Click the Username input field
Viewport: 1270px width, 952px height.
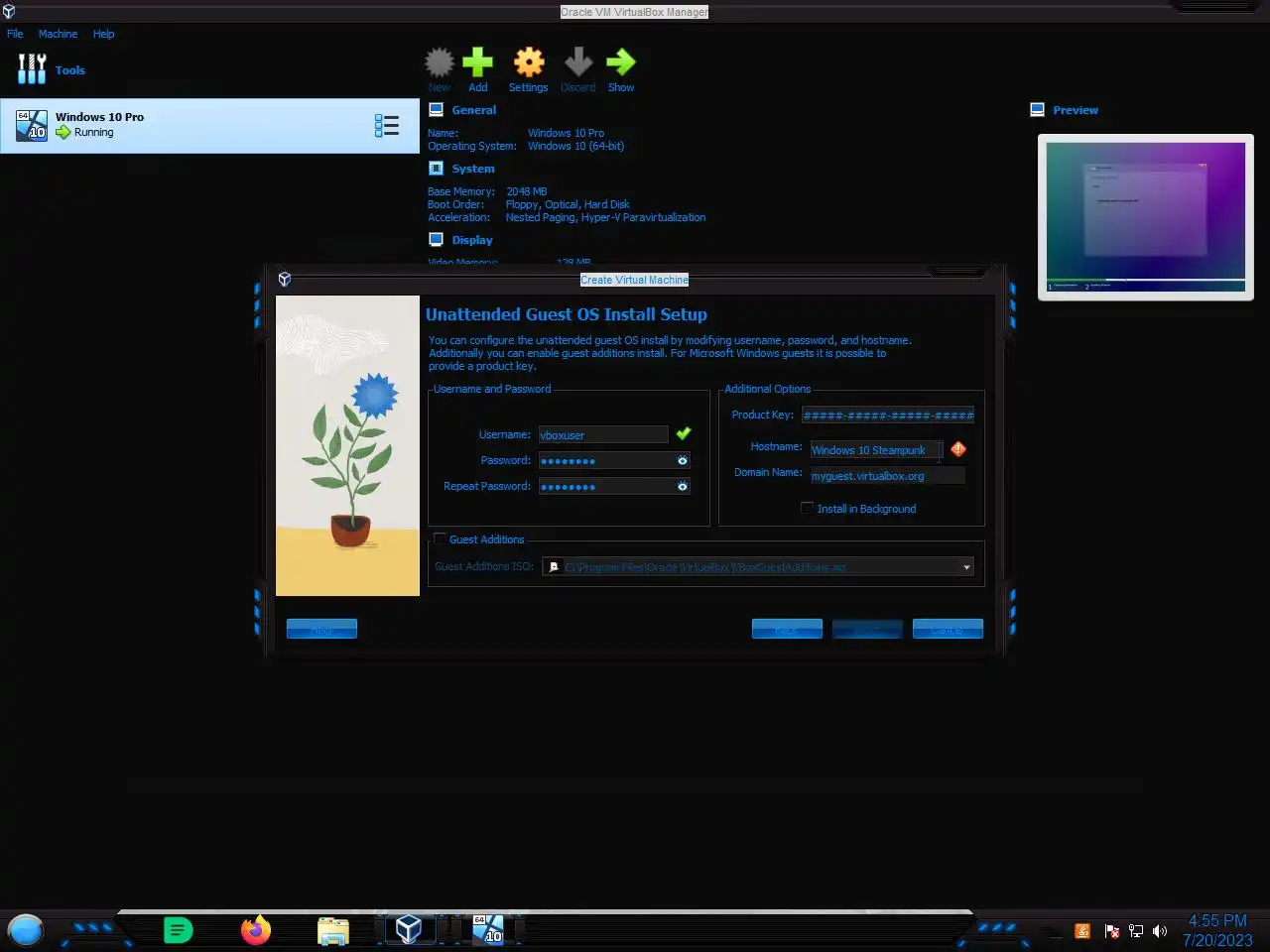tap(603, 434)
